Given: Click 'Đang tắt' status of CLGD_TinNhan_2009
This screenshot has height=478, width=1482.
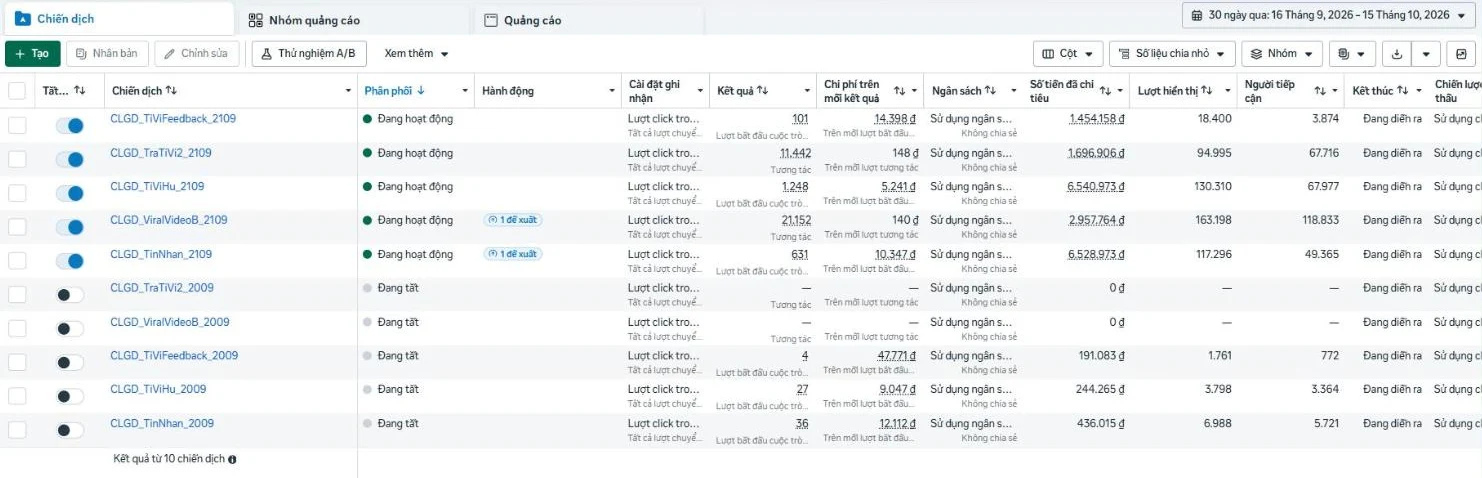Looking at the screenshot, I should [x=398, y=424].
